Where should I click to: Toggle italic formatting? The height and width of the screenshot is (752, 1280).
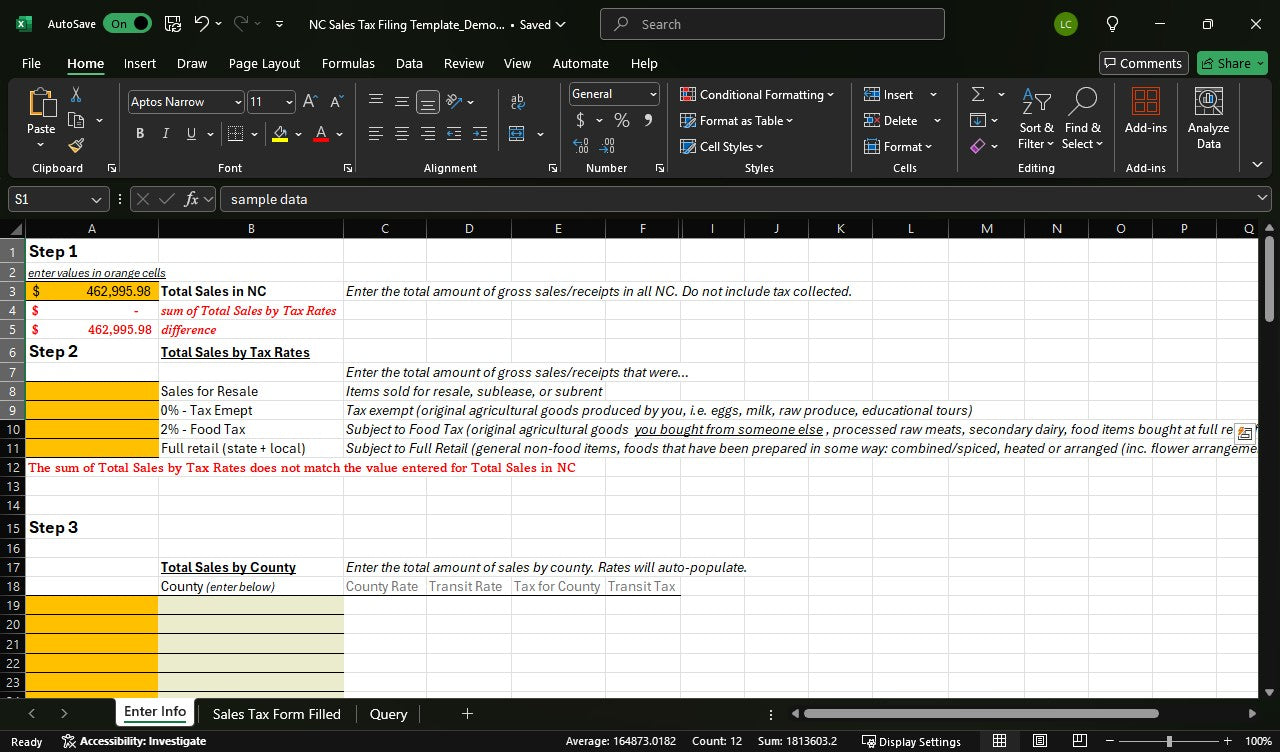[165, 134]
